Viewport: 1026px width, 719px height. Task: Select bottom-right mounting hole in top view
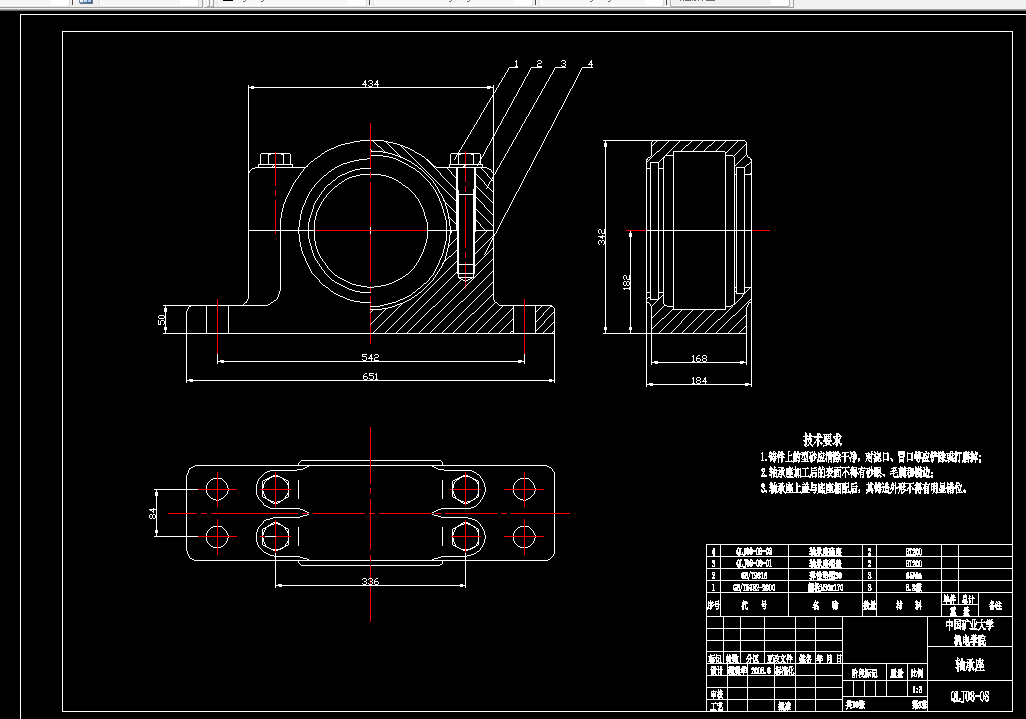[x=524, y=537]
